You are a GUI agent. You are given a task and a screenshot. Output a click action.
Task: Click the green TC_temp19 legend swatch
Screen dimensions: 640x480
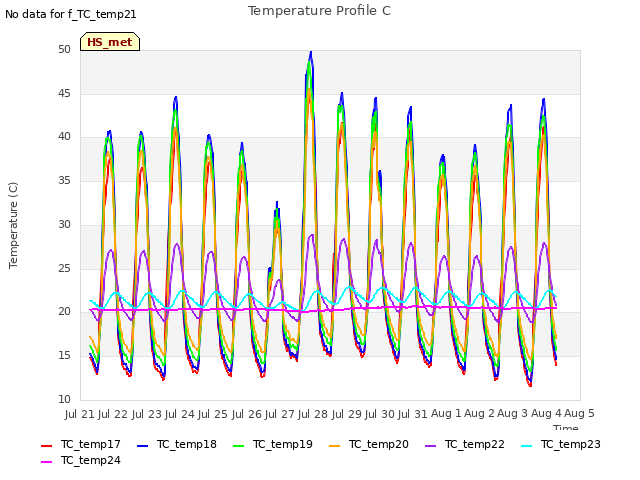[238, 446]
